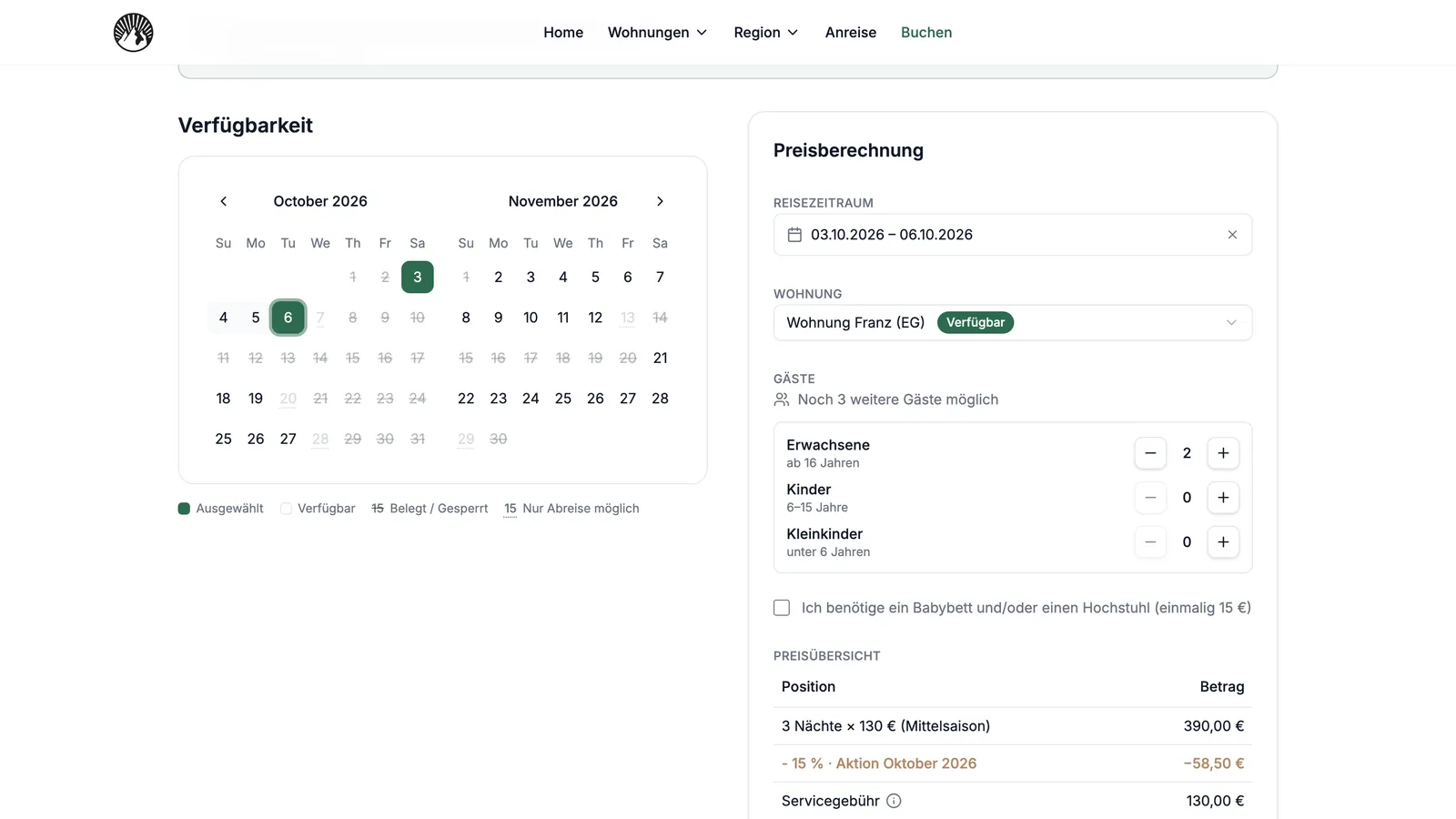Click the Nur Abreise möglich legend label
This screenshot has width=1456, height=819.
[x=581, y=509]
